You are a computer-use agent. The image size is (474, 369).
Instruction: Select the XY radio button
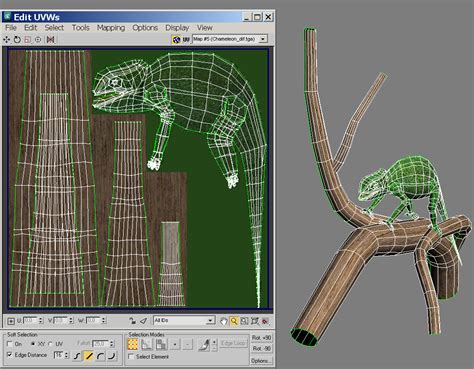(33, 344)
